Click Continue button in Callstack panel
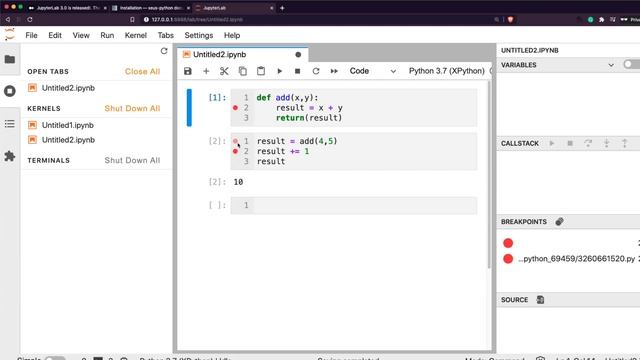 click(x=552, y=143)
